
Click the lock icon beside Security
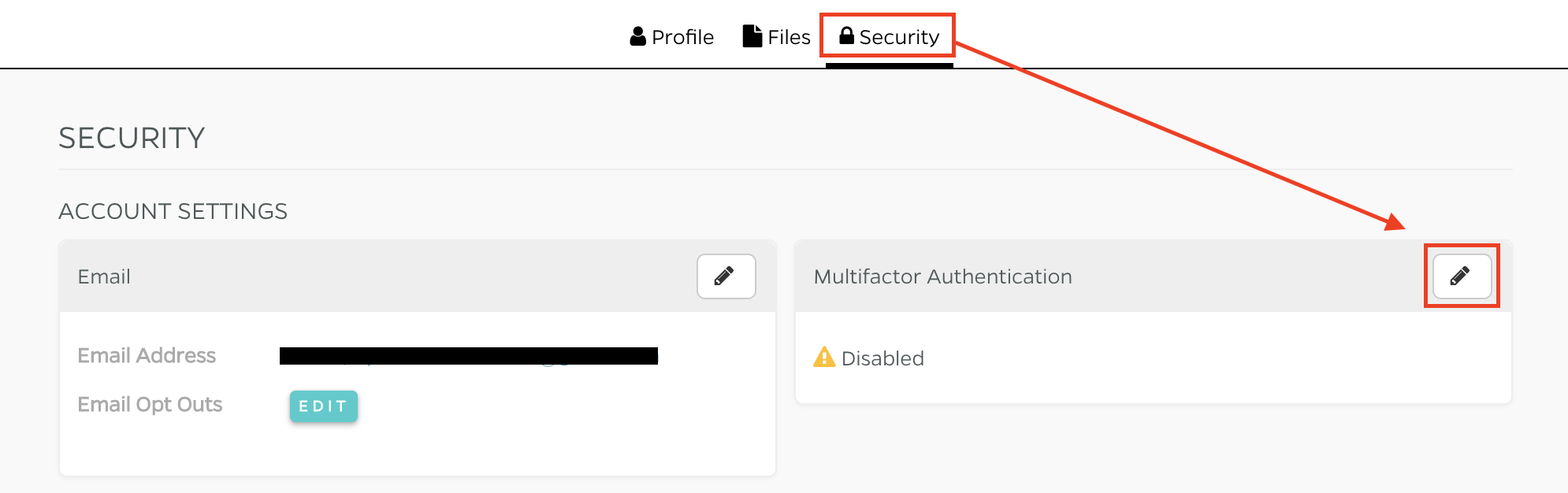847,35
